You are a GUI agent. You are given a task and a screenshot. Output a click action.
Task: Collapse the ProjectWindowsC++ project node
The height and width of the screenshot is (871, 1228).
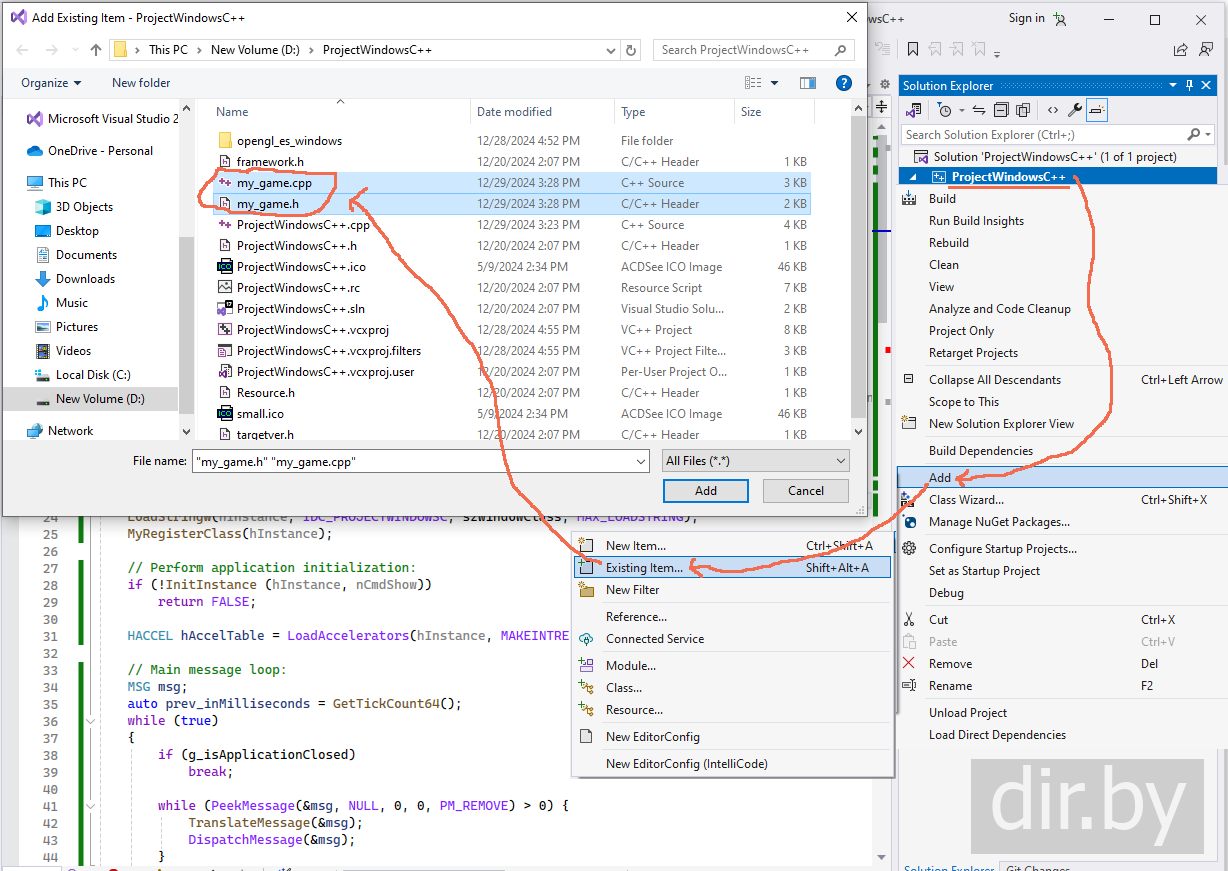tap(912, 177)
